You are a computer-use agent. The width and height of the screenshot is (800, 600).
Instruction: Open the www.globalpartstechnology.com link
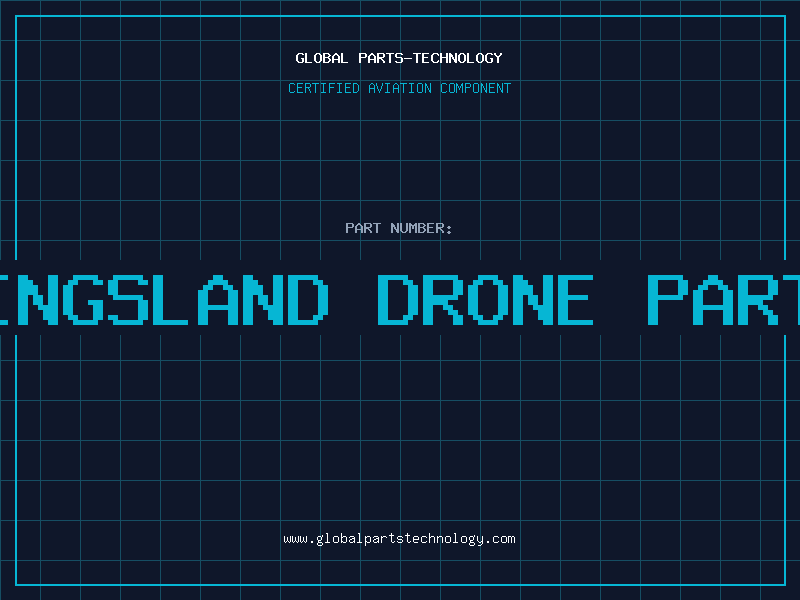click(399, 539)
